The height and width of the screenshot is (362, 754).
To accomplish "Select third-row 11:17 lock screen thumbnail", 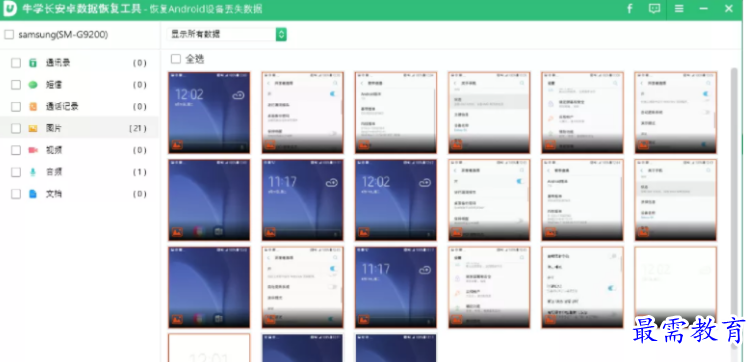I will tap(396, 287).
